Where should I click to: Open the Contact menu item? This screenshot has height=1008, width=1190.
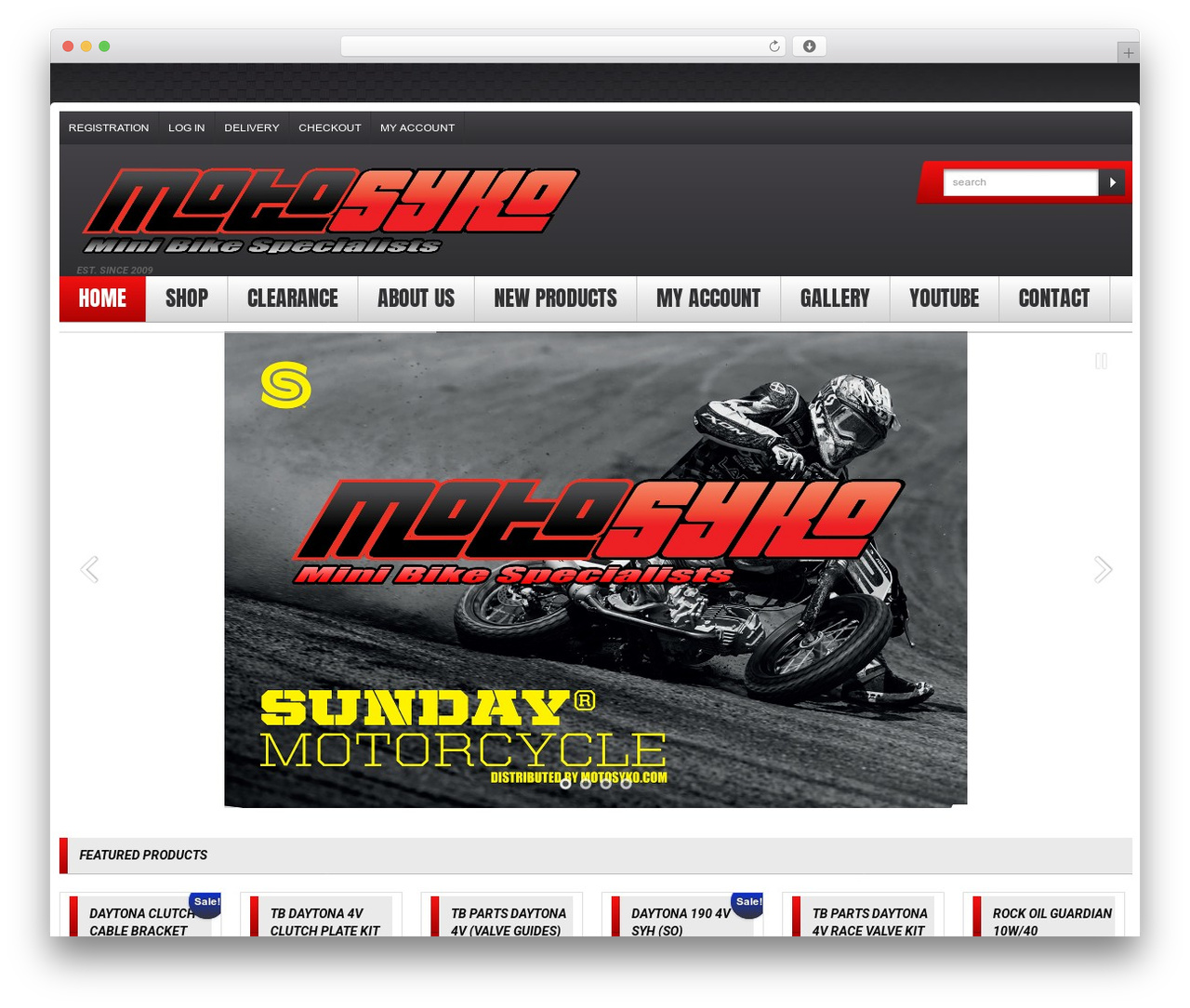point(1054,298)
